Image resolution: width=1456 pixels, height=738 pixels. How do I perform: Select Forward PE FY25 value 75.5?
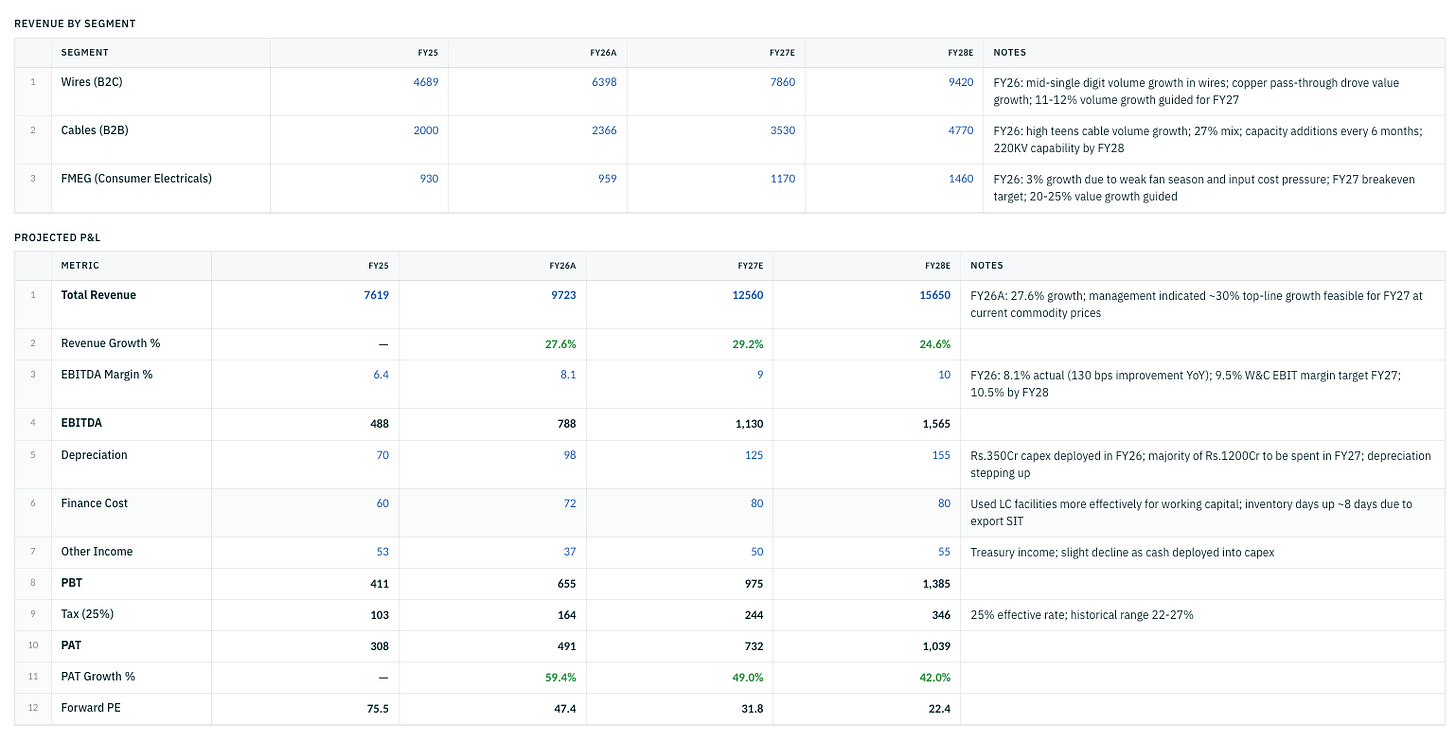pos(378,708)
